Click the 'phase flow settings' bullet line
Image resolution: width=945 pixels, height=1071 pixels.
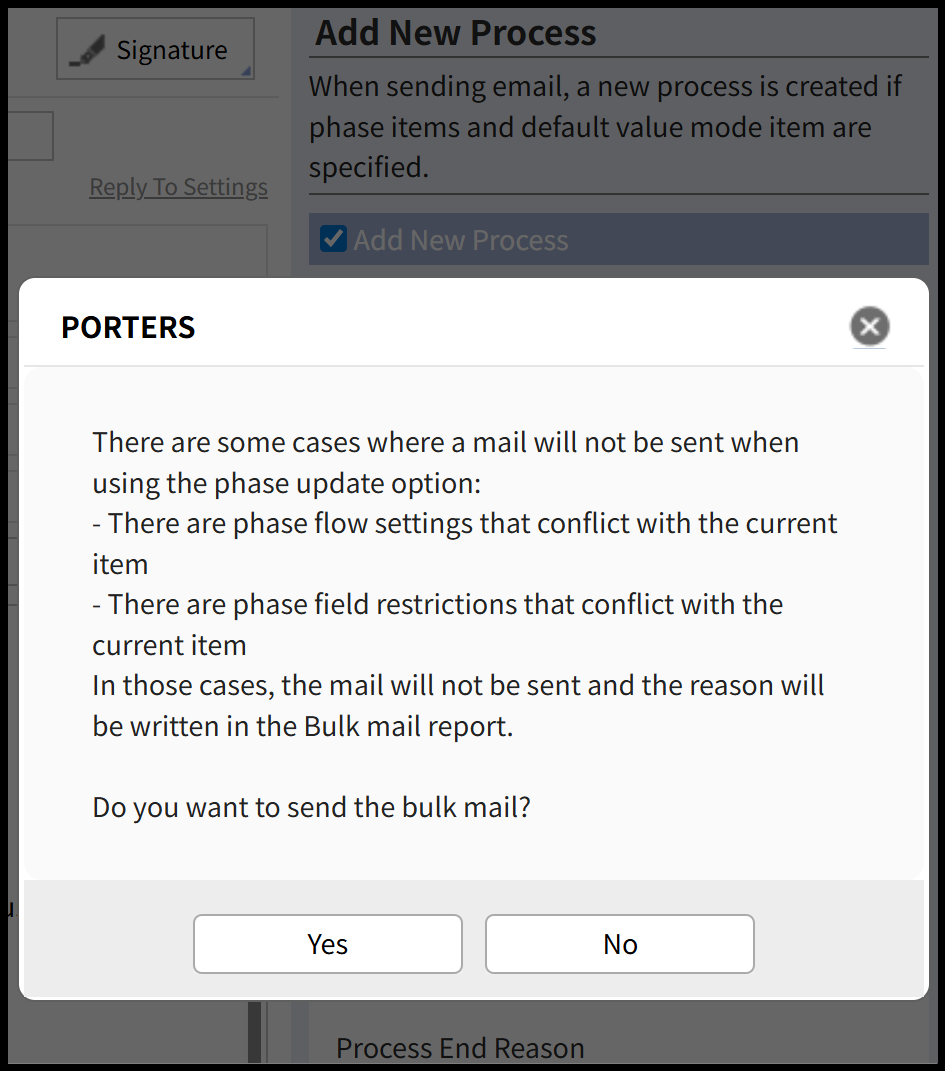(465, 524)
